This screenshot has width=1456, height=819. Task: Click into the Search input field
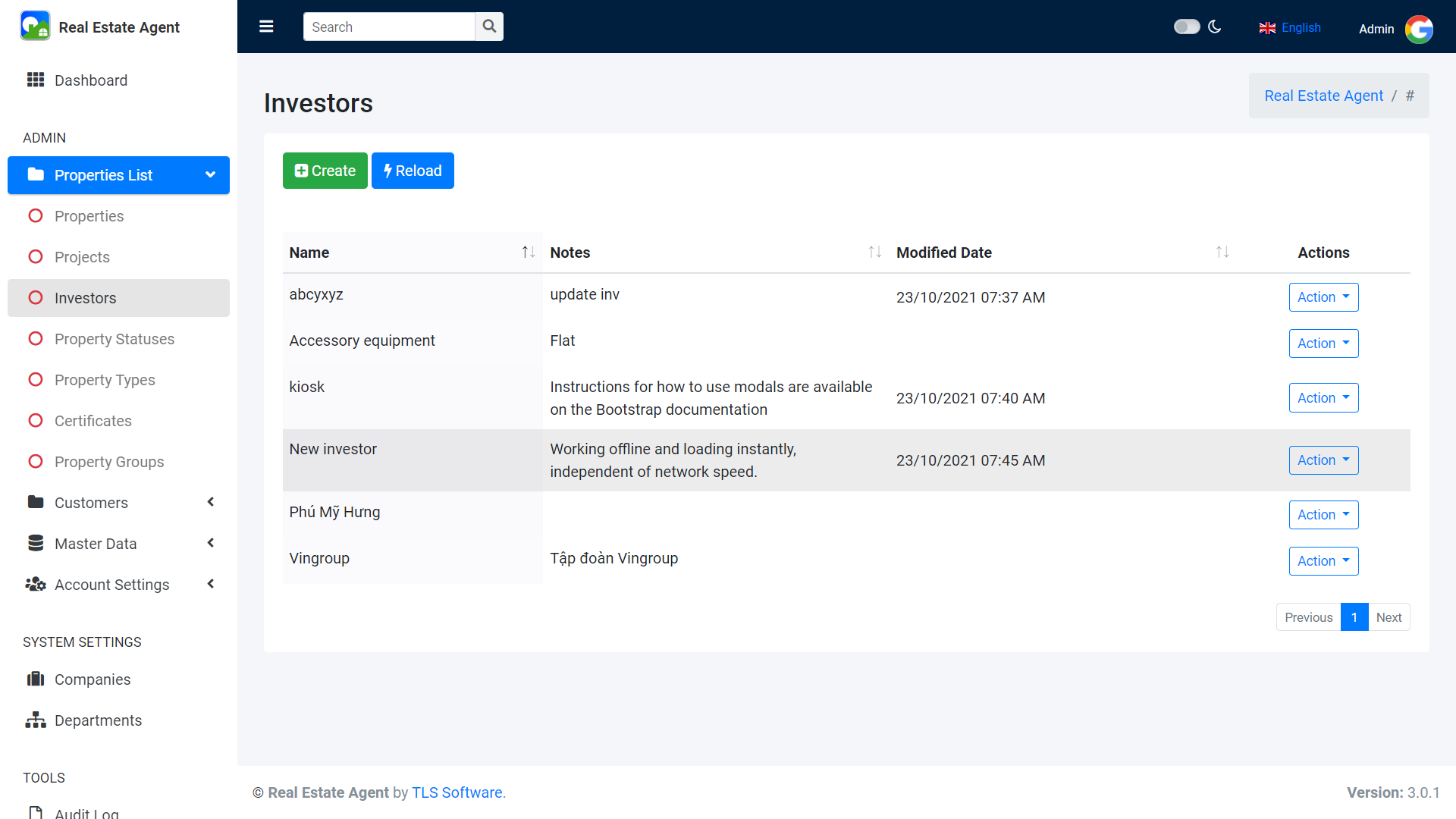(389, 27)
